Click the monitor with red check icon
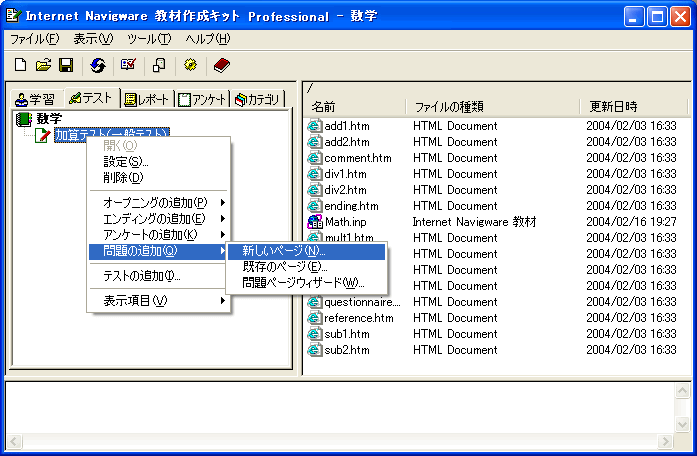 [x=128, y=65]
